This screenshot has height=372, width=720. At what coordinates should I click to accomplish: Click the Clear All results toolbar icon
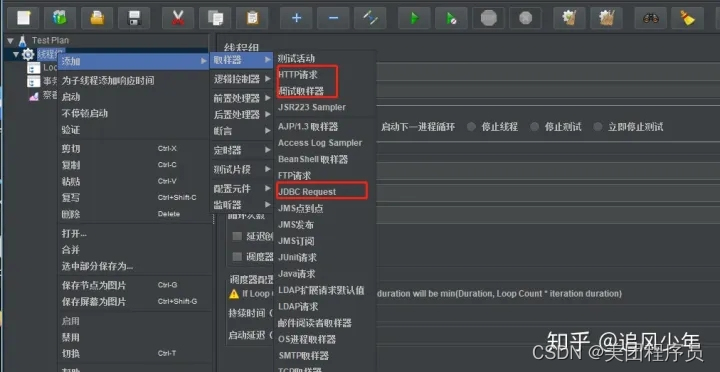pyautogui.click(x=607, y=18)
